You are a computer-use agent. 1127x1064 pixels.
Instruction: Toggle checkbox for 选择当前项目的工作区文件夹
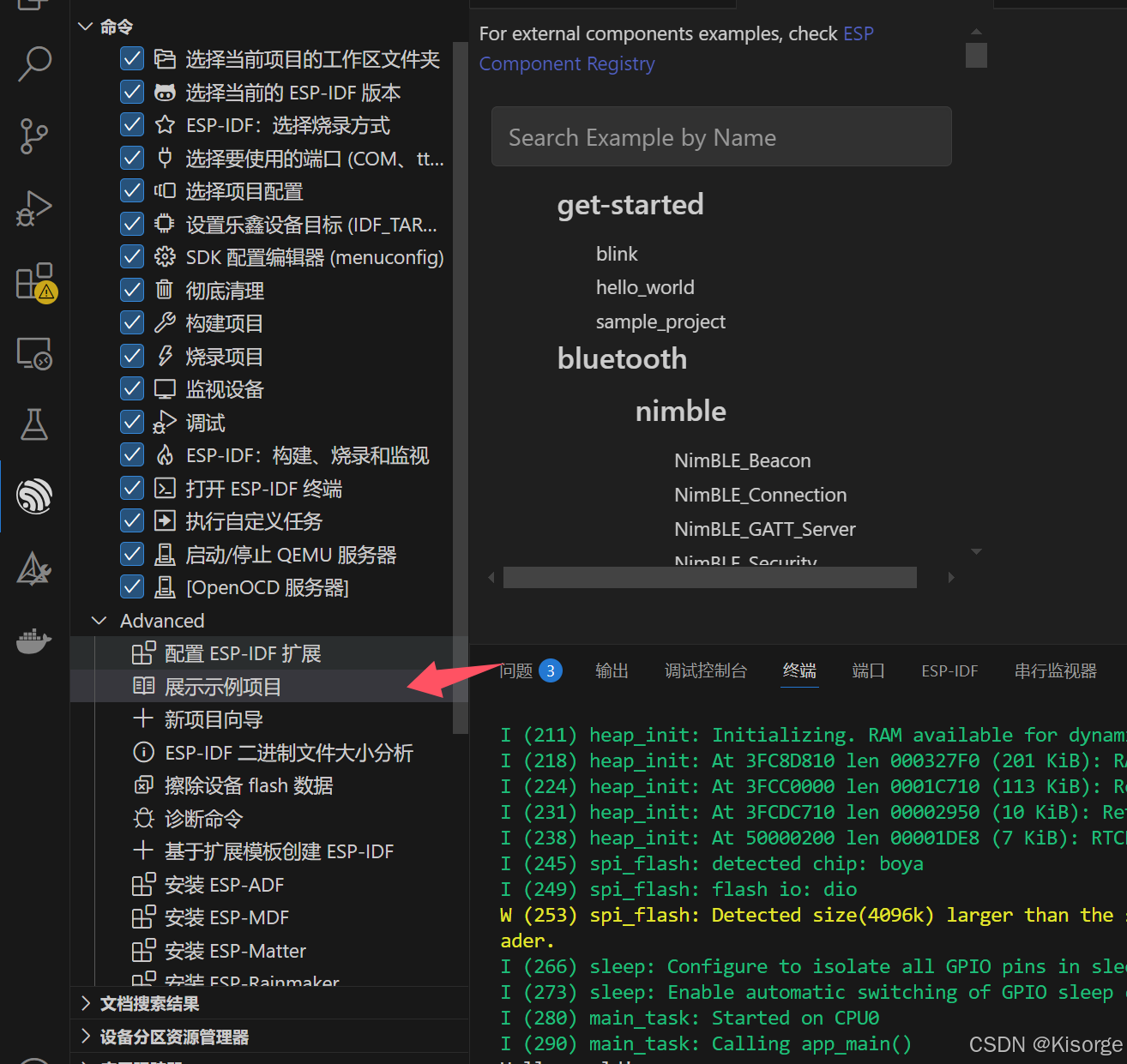coord(132,59)
